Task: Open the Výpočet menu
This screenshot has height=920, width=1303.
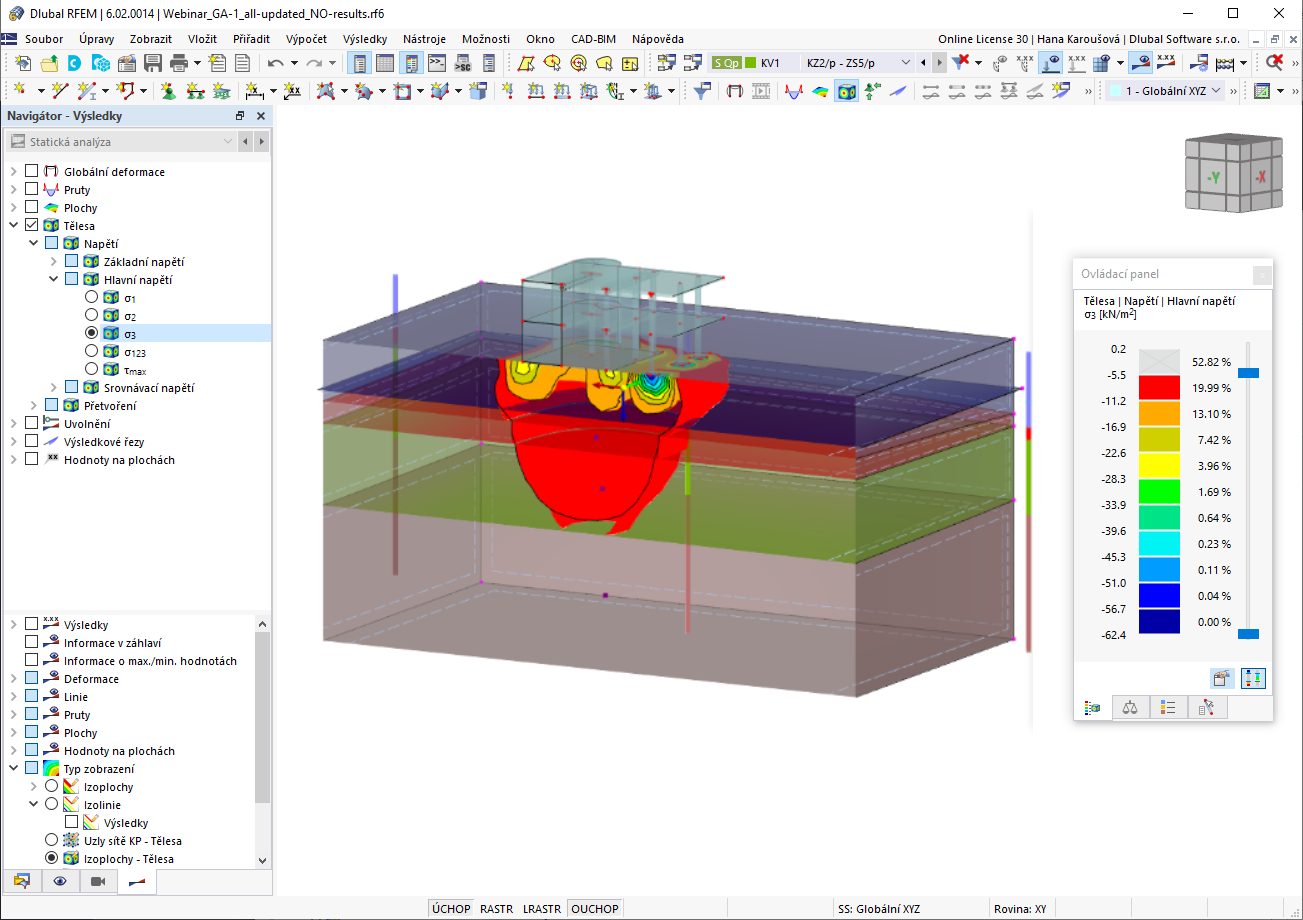Action: pos(306,39)
